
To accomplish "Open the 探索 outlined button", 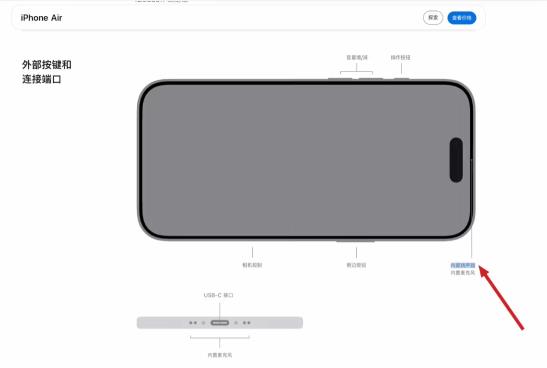I will (x=433, y=18).
